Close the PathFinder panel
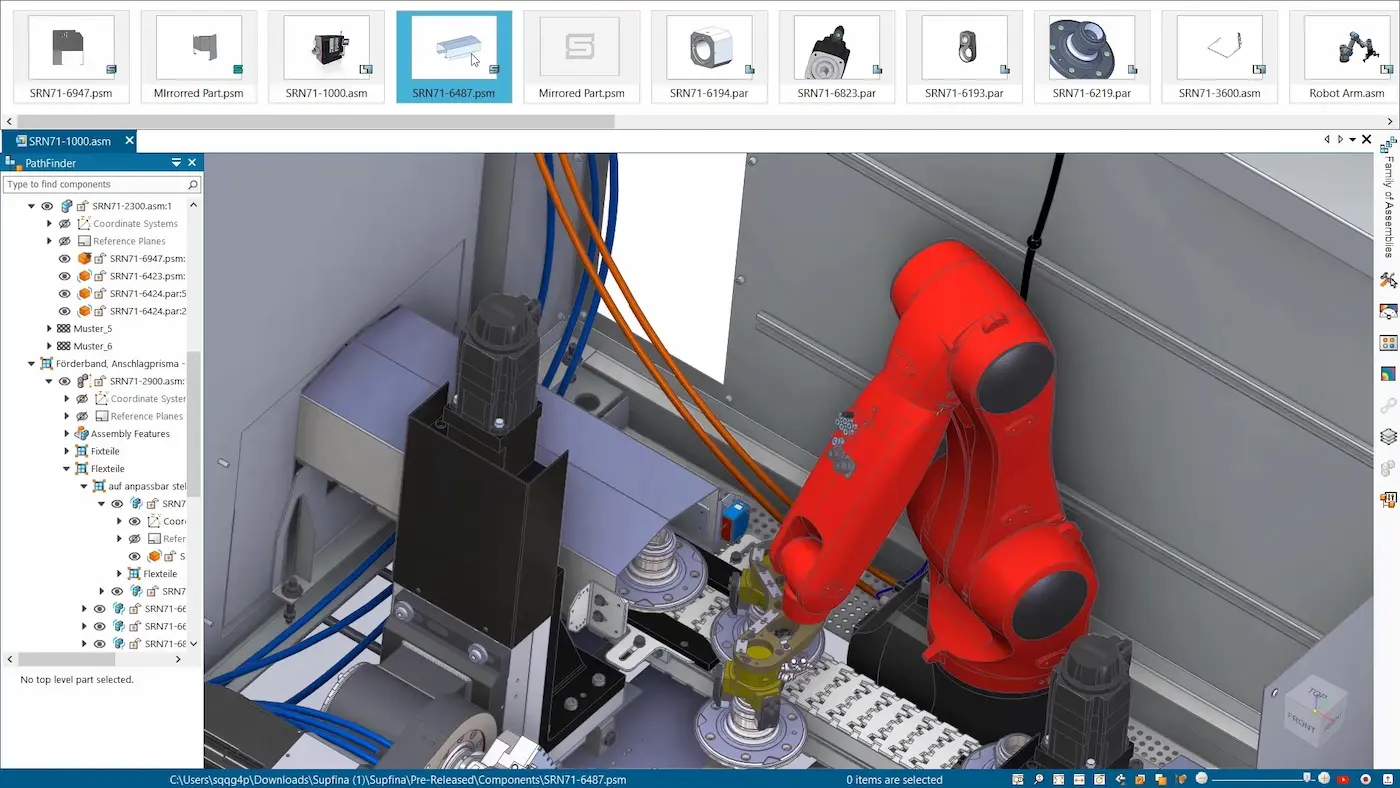 click(x=193, y=162)
